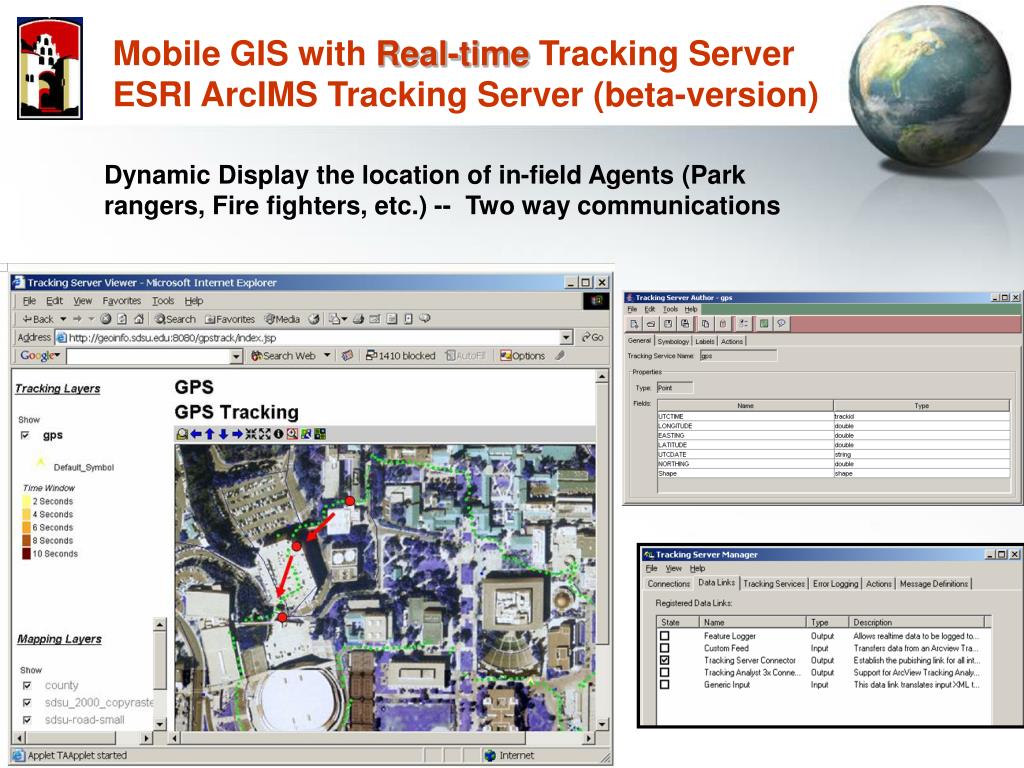Click the speech bubble icon in Tracking Server Author
The width and height of the screenshot is (1024, 768).
pyautogui.click(x=780, y=324)
